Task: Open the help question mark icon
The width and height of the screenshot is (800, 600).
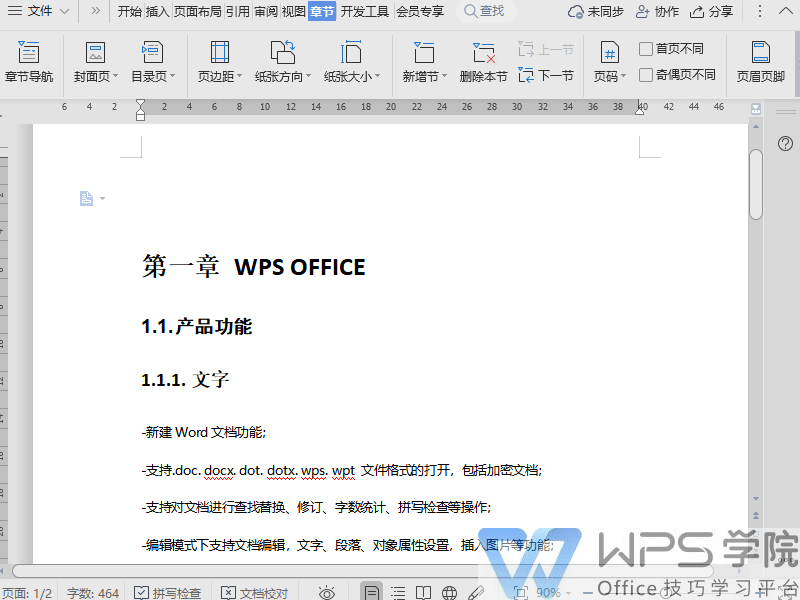Action: pyautogui.click(x=785, y=143)
